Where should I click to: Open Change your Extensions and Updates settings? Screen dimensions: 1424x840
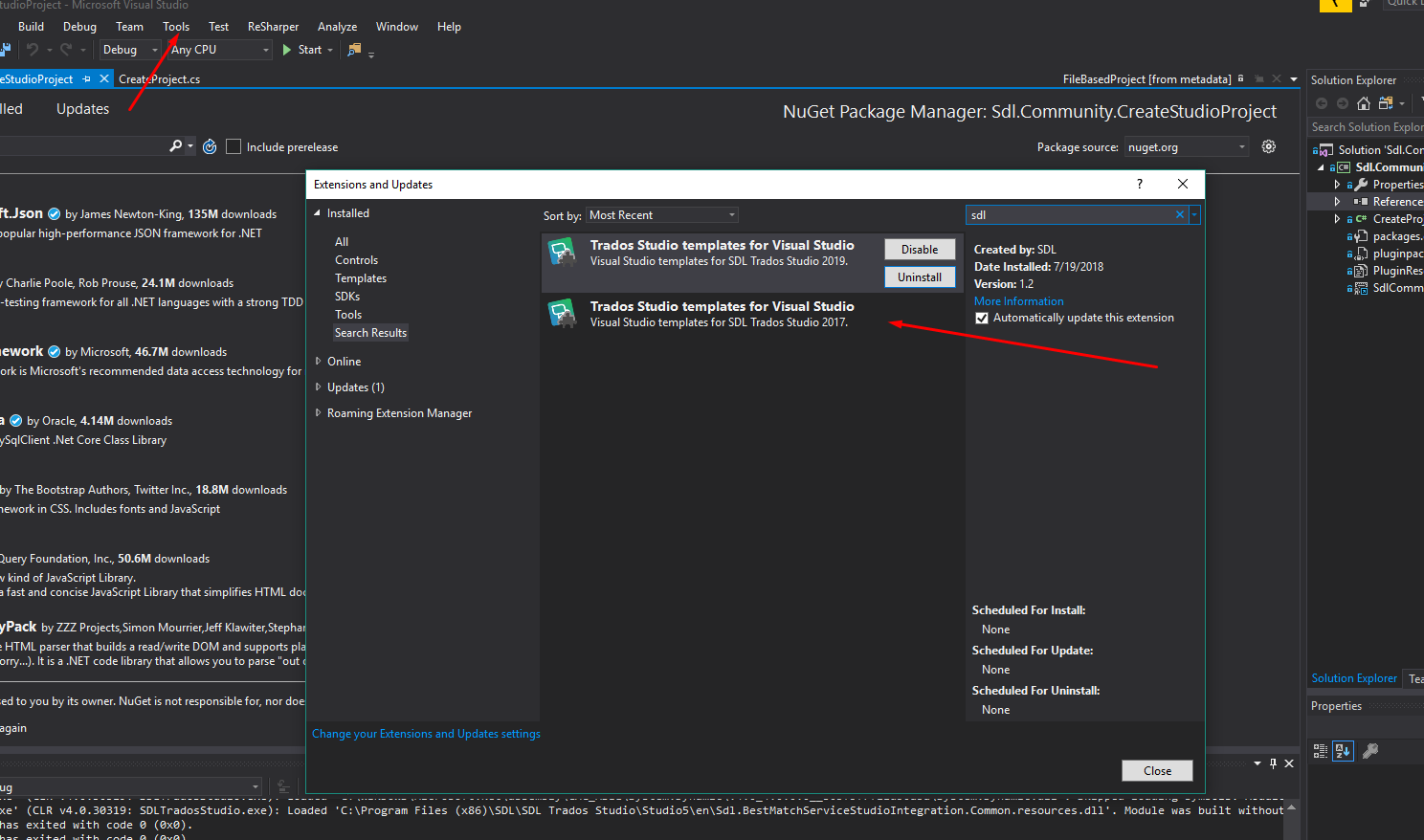[x=426, y=734]
